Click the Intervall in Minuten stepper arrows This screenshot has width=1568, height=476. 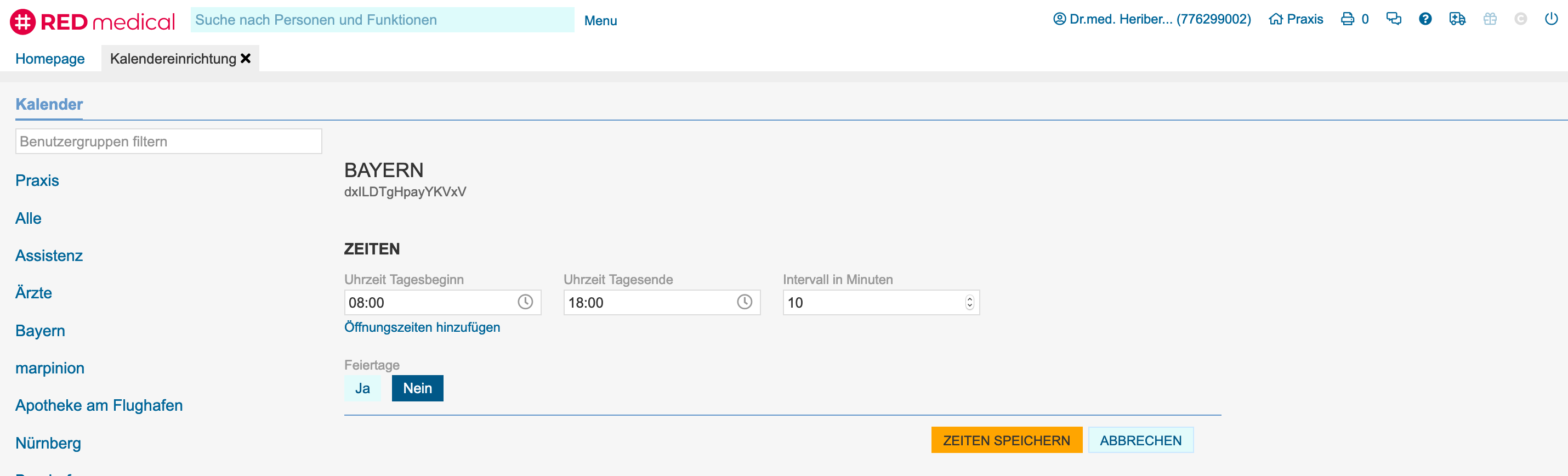coord(969,303)
